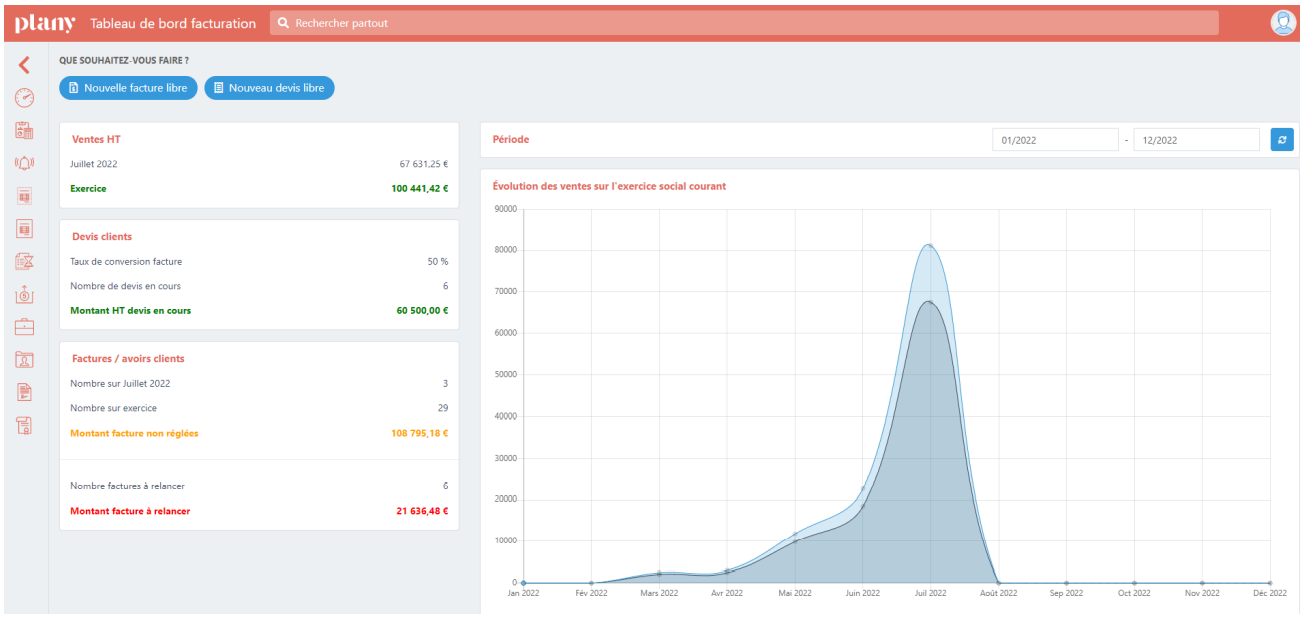
Task: Open the contact folder icon in sidebar
Action: pyautogui.click(x=24, y=360)
